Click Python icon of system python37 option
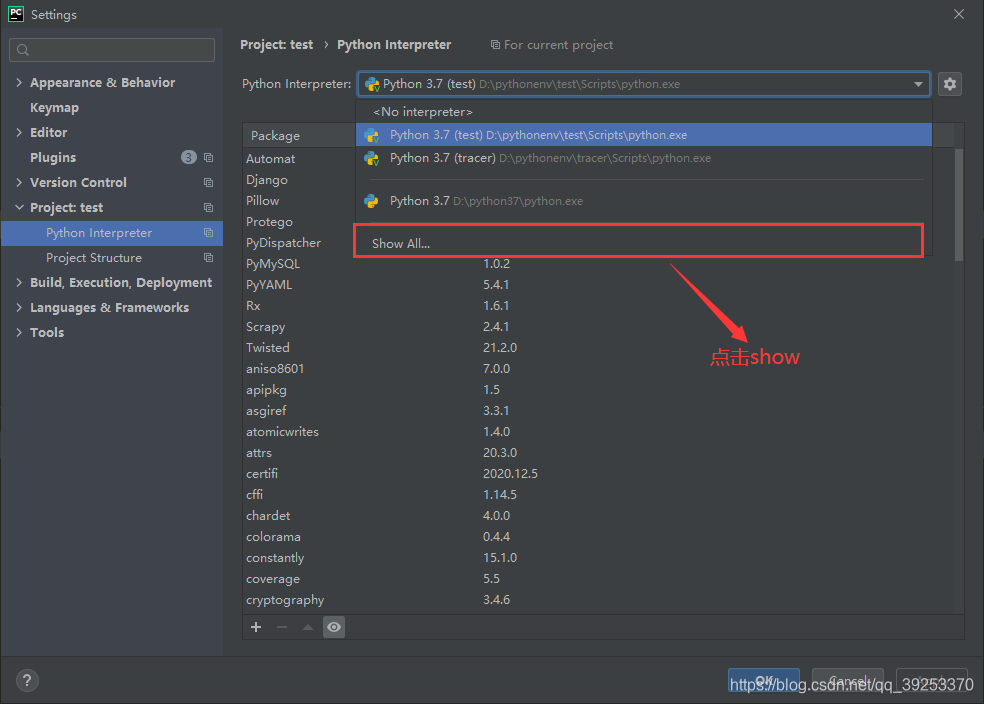The height and width of the screenshot is (704, 984). click(372, 201)
